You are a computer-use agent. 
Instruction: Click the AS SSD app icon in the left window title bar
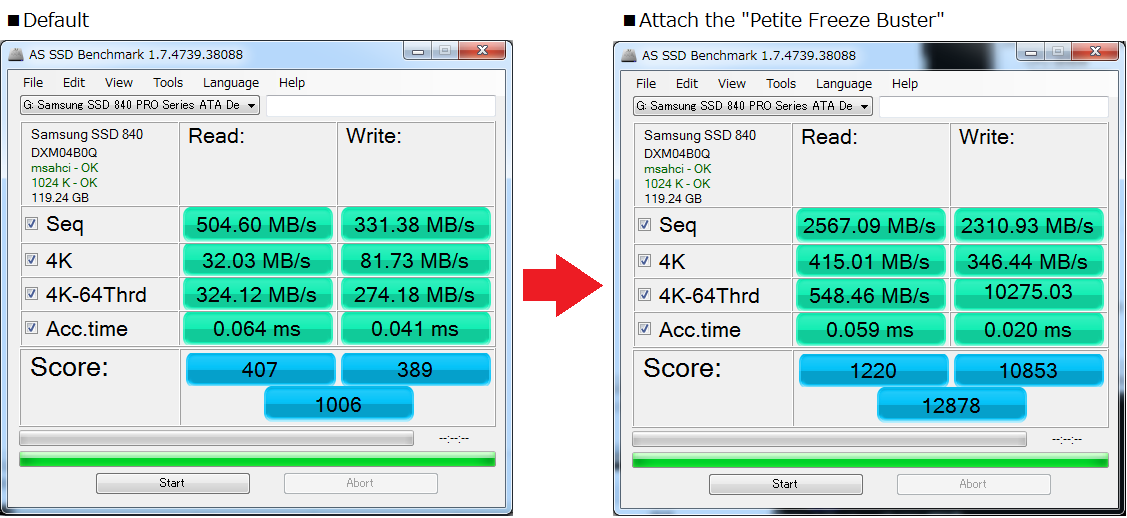tap(15, 55)
